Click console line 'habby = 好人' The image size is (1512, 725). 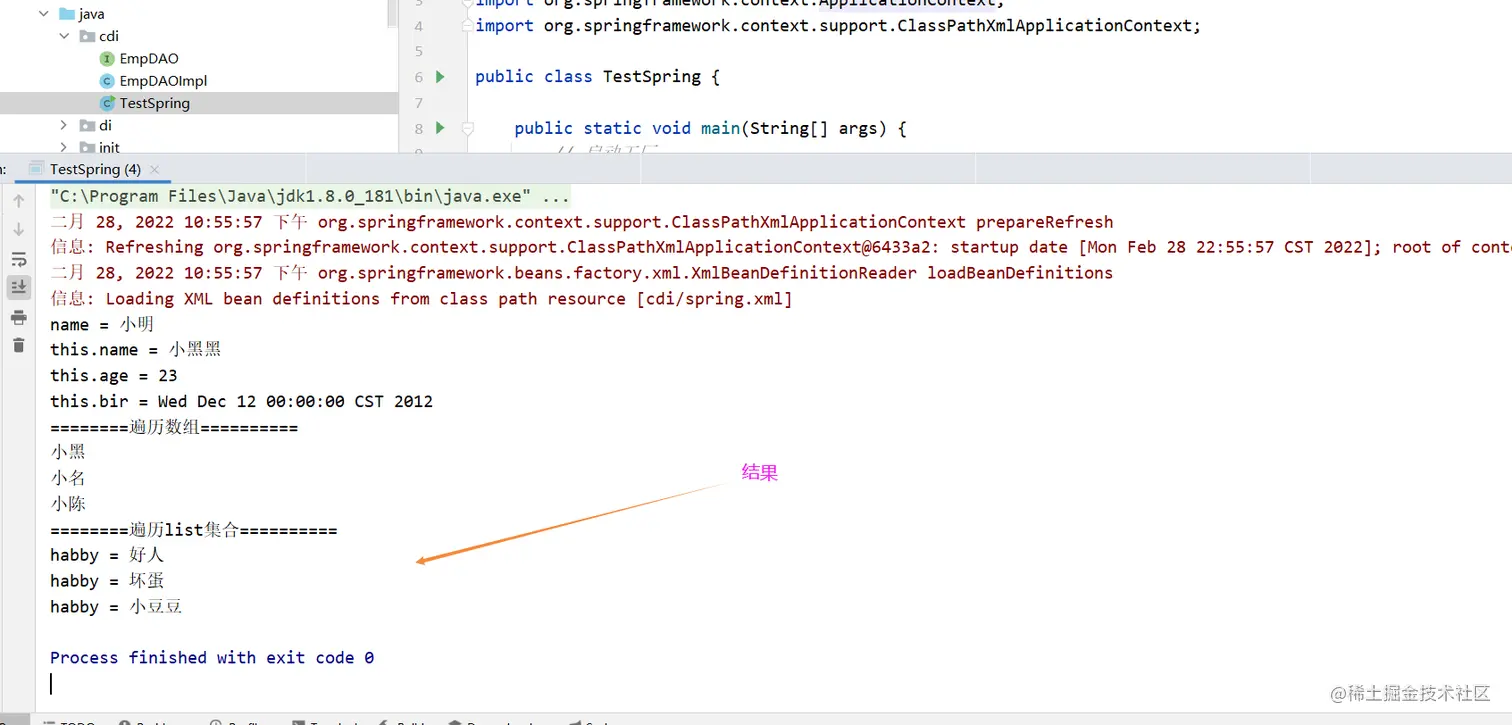click(x=107, y=555)
